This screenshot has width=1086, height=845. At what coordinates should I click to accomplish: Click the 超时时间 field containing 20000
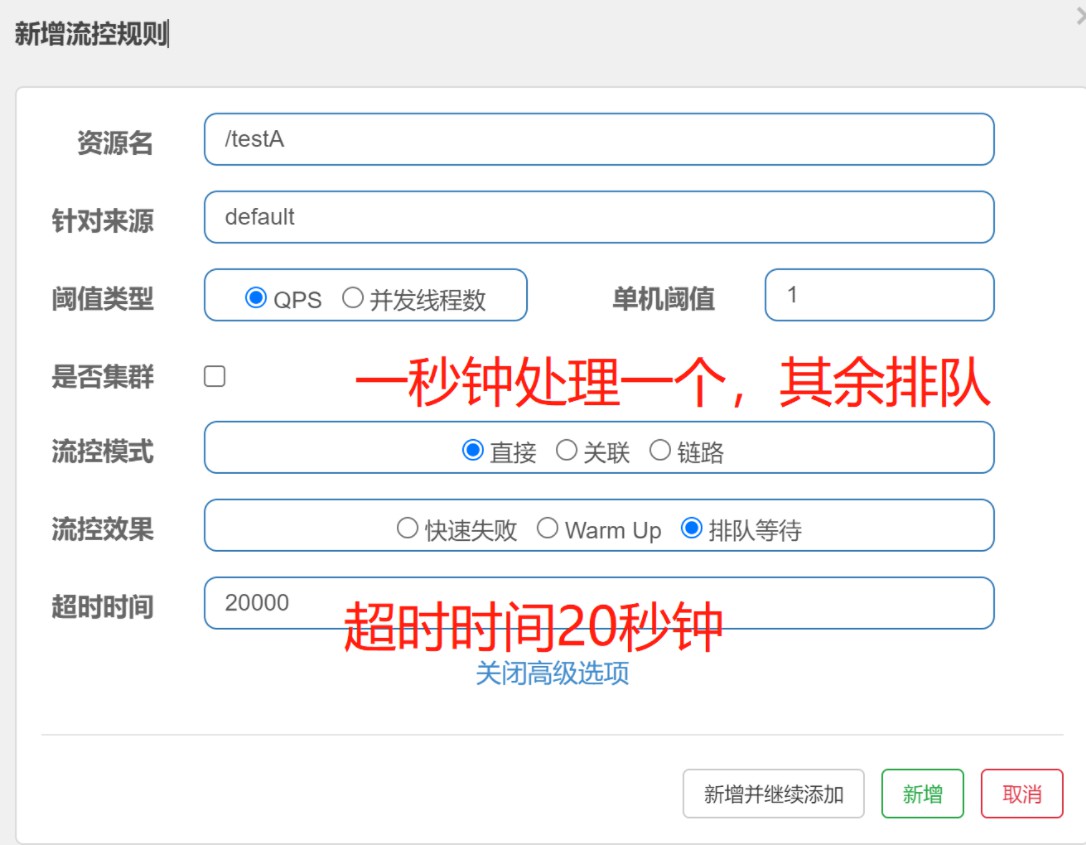pyautogui.click(x=599, y=603)
